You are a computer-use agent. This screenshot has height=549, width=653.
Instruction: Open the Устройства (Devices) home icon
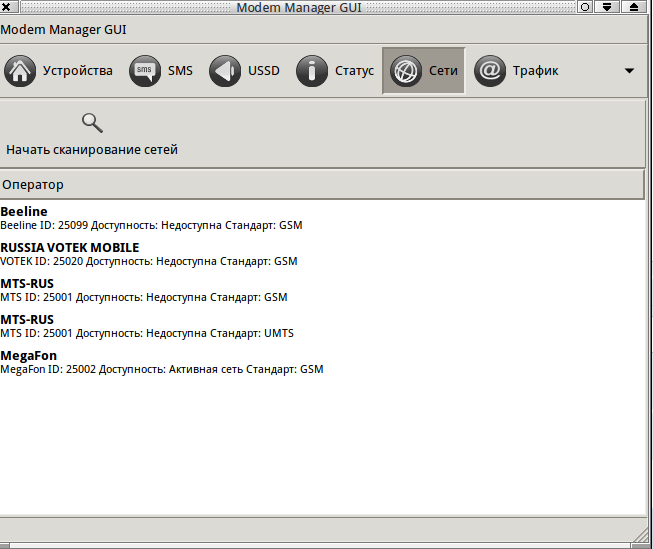point(20,71)
